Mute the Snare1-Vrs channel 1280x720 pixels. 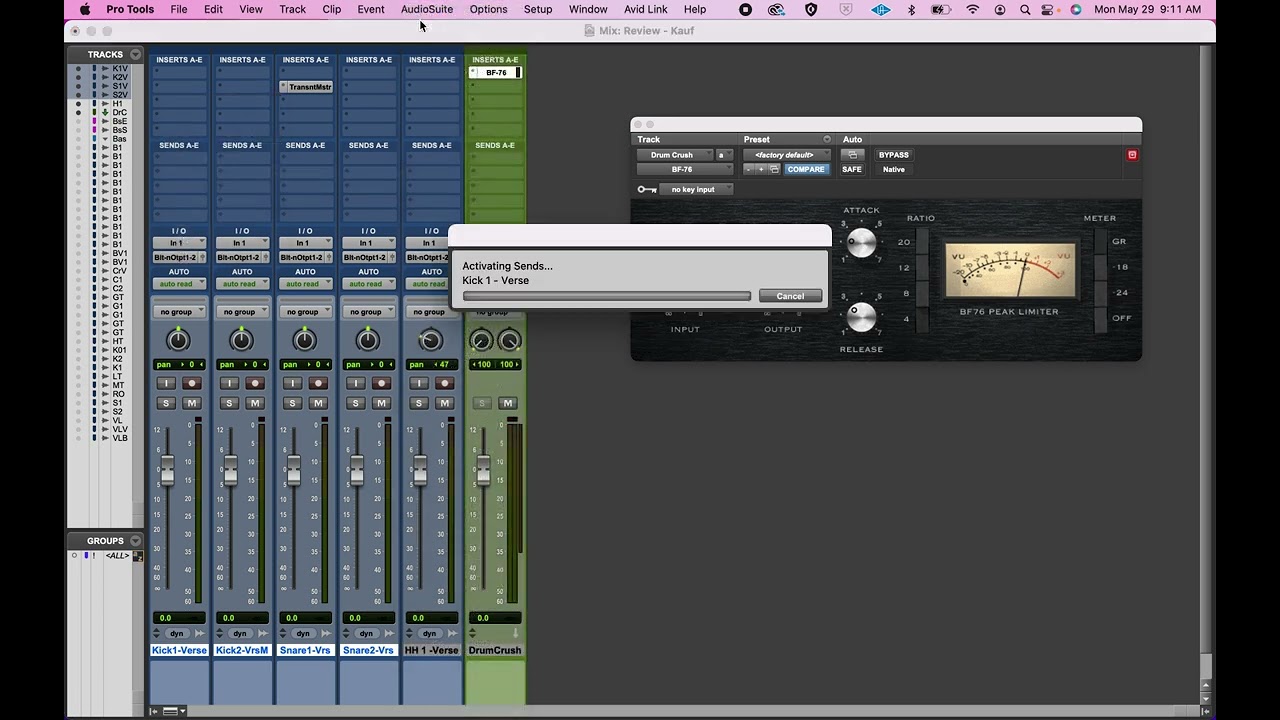pos(318,403)
